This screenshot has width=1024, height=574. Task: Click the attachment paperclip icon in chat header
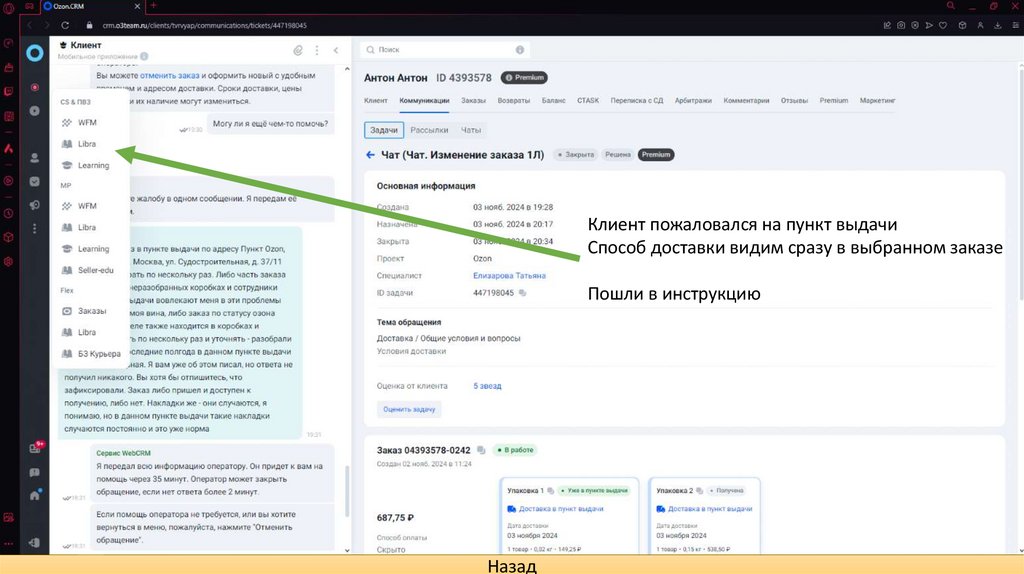298,50
